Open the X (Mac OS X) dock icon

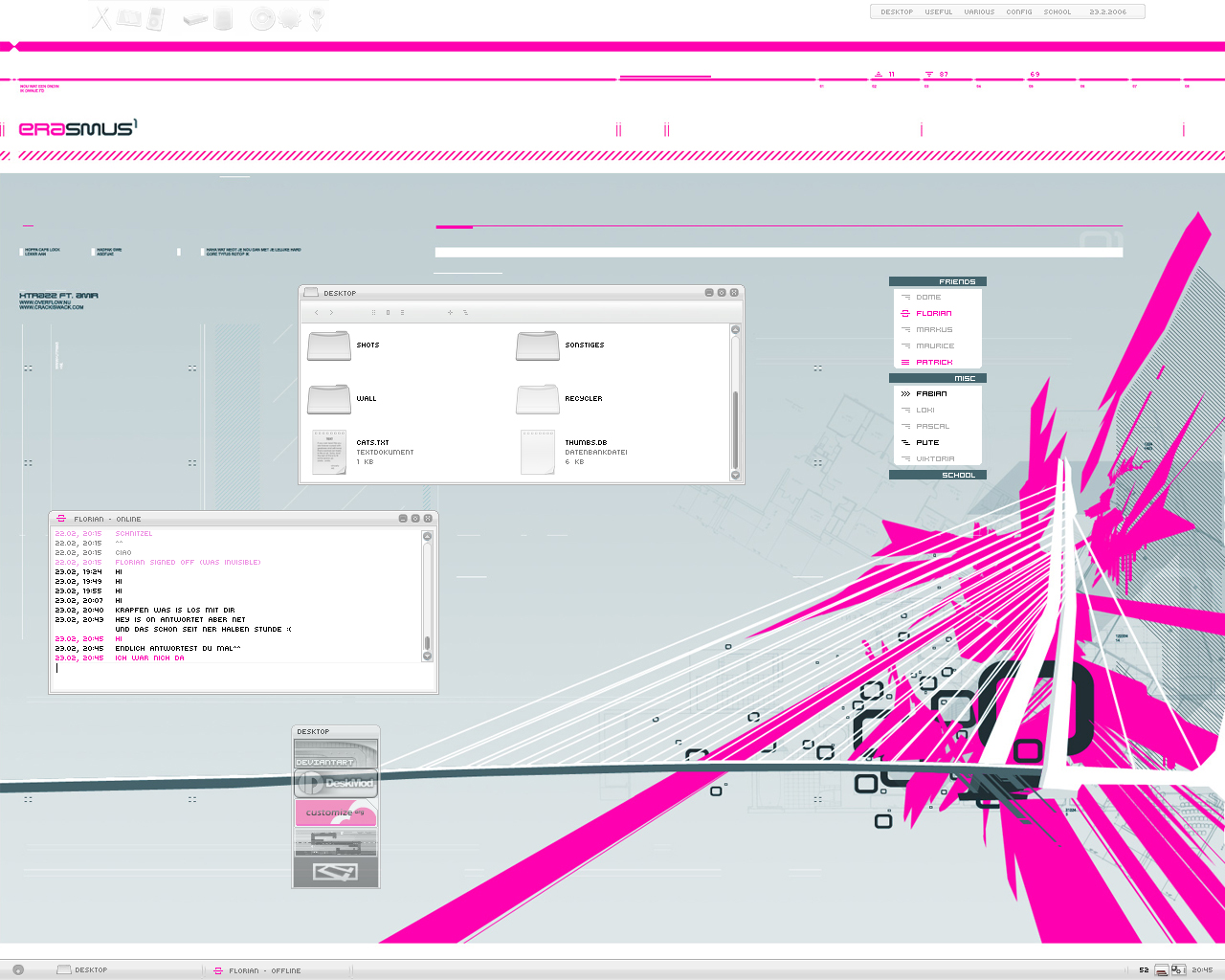pyautogui.click(x=101, y=17)
